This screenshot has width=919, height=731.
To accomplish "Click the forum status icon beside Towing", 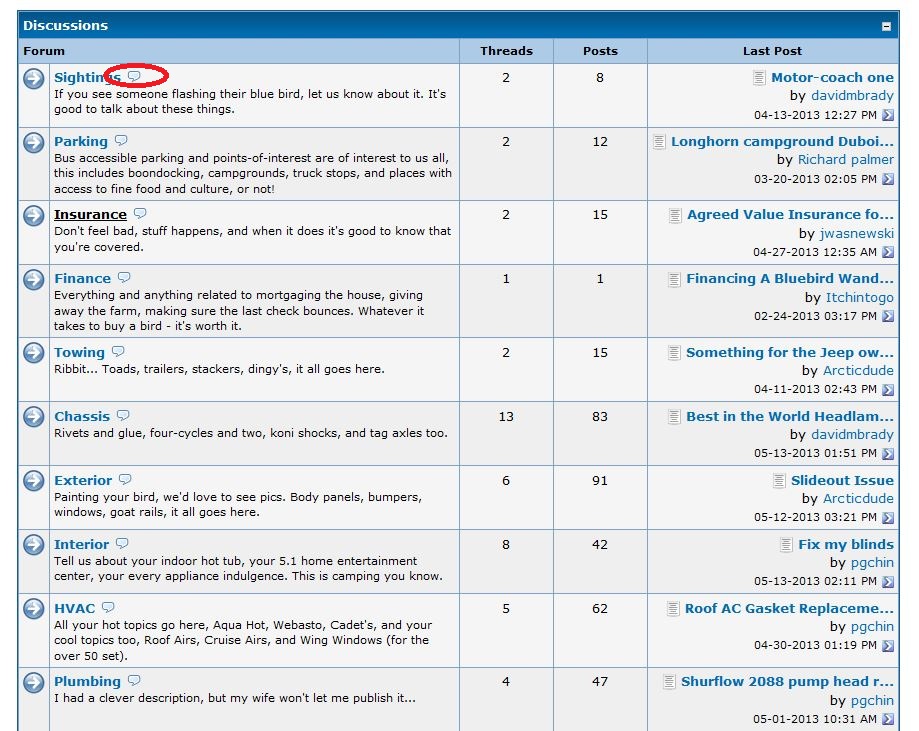I will [34, 353].
